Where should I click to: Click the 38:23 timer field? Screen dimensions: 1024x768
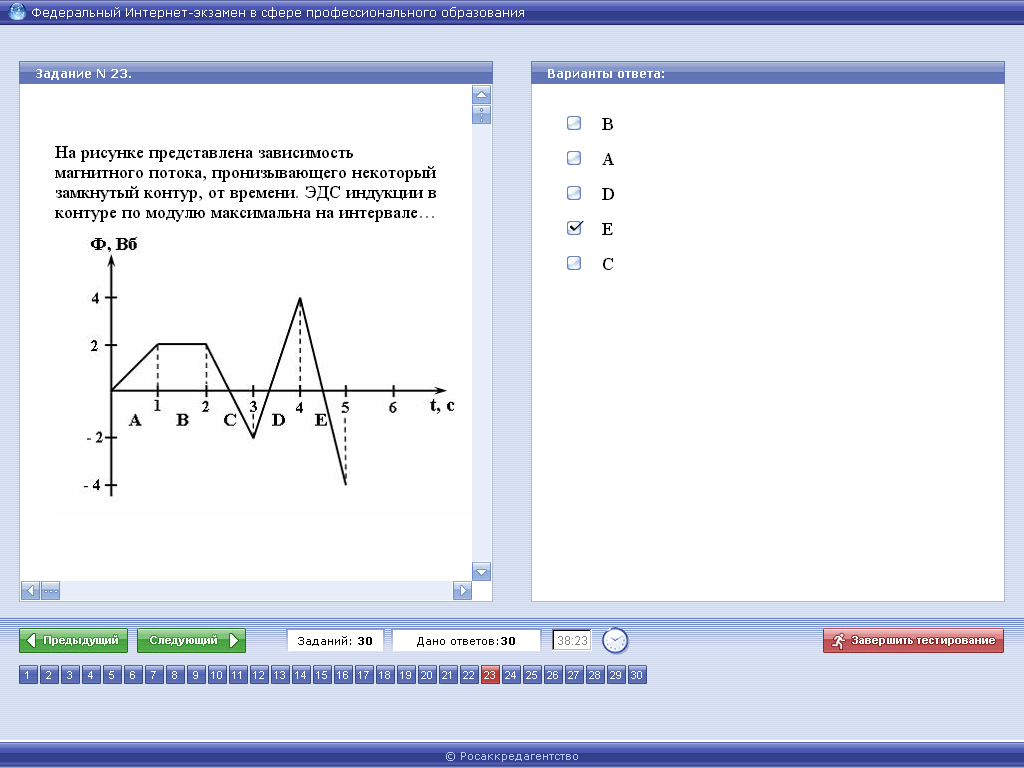pos(572,641)
